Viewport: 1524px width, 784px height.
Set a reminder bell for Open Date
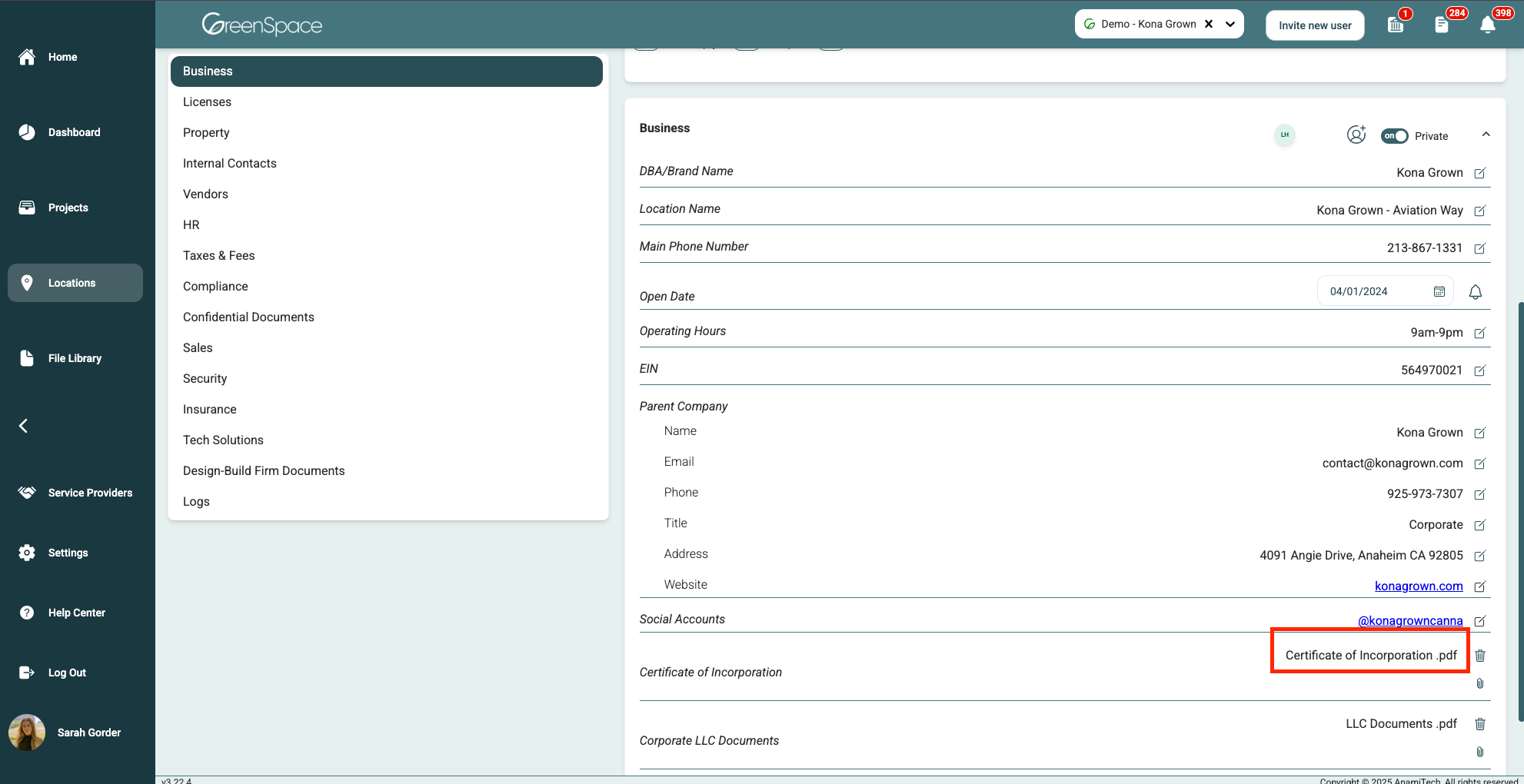coord(1476,292)
